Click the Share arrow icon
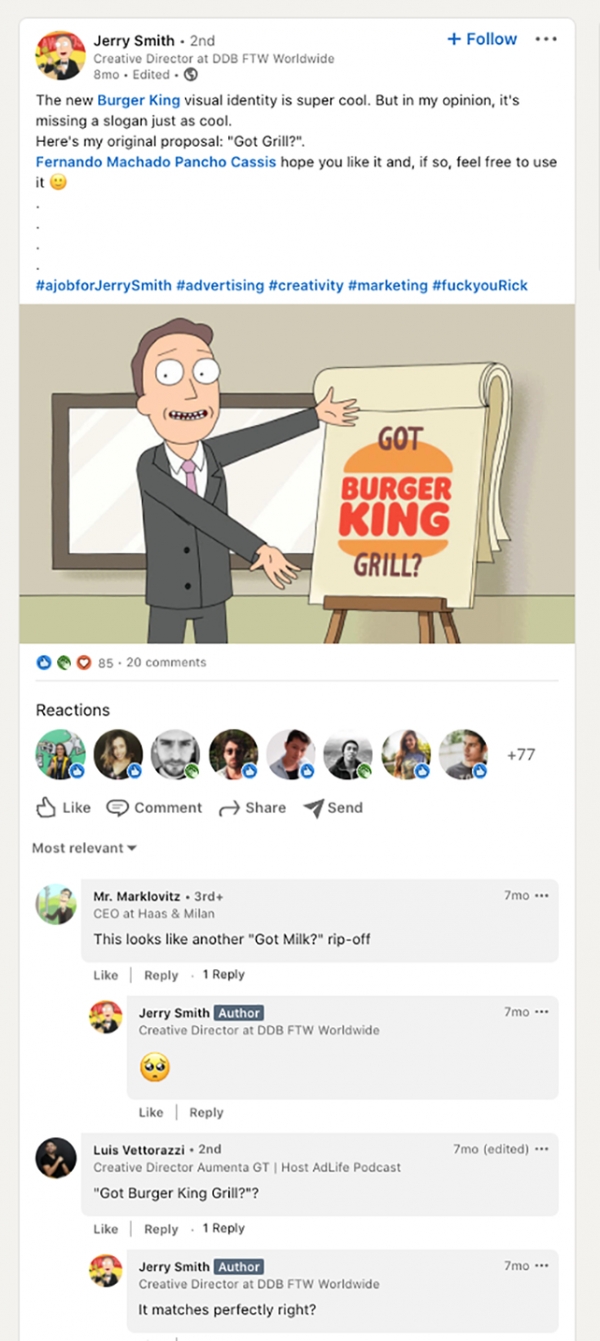The height and width of the screenshot is (1341, 600). [229, 808]
